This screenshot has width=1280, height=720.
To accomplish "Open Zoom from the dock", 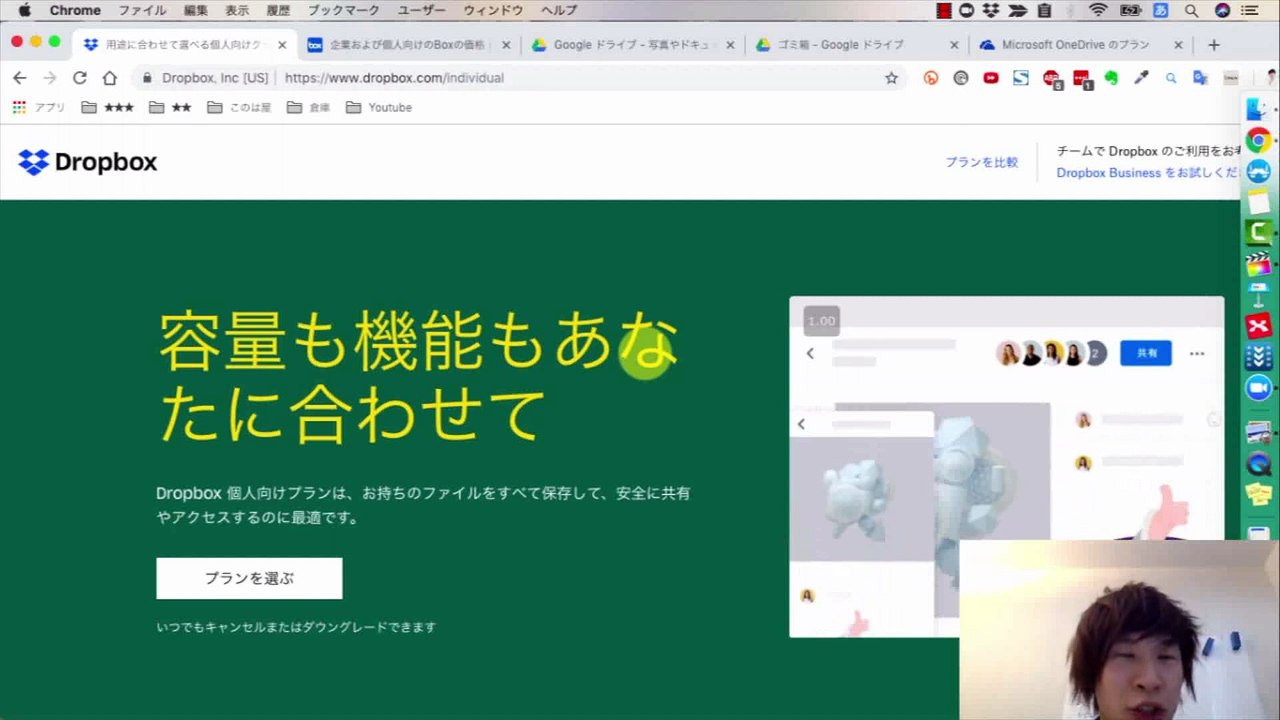I will pos(1258,387).
